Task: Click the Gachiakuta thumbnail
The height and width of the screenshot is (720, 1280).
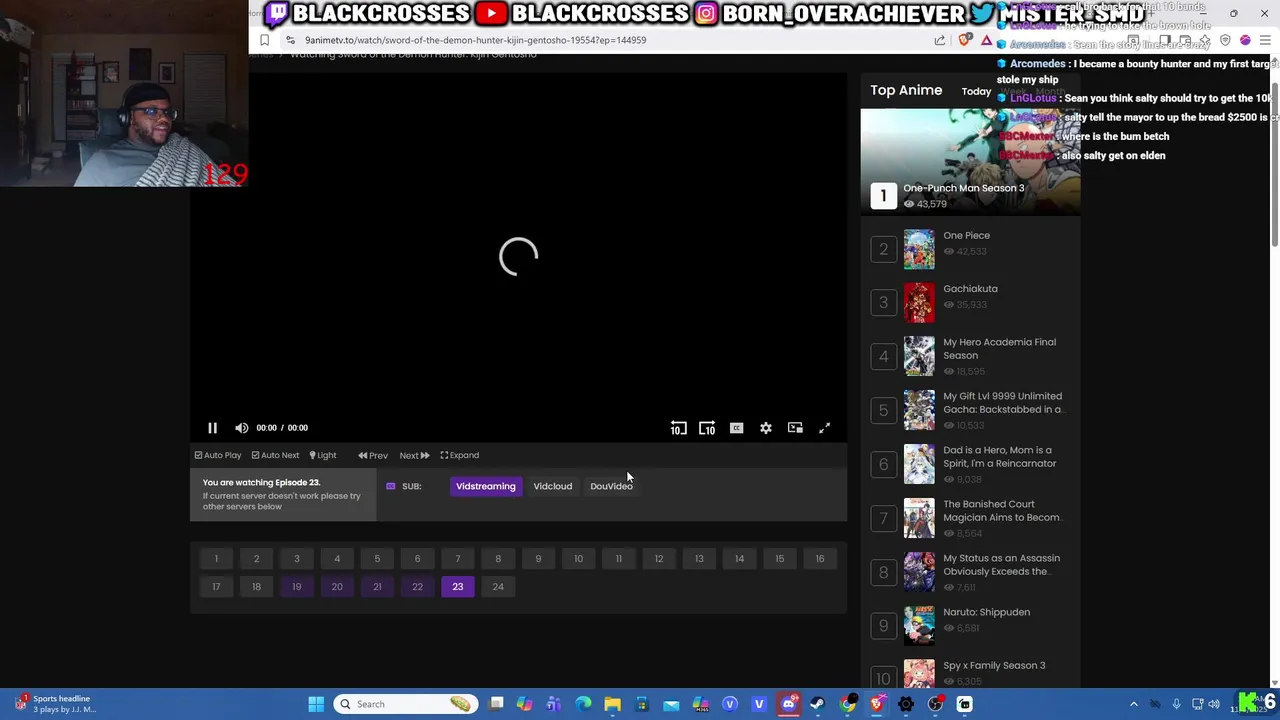Action: (x=919, y=303)
